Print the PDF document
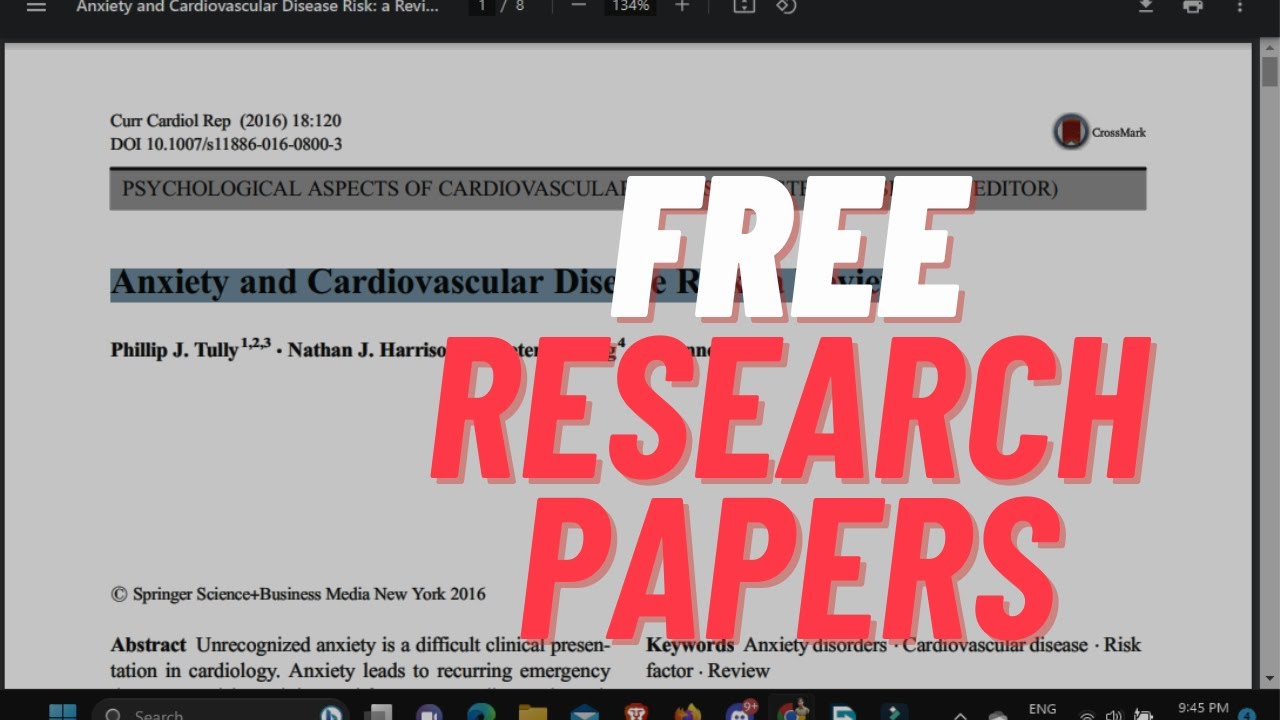Image resolution: width=1280 pixels, height=720 pixels. 1192,6
